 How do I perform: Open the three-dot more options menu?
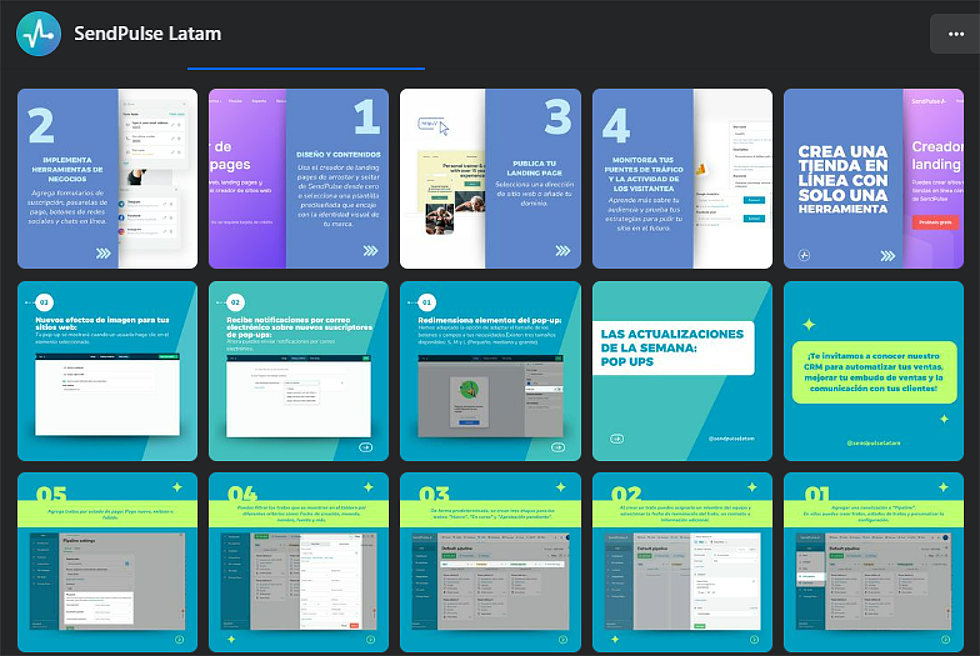(x=956, y=34)
